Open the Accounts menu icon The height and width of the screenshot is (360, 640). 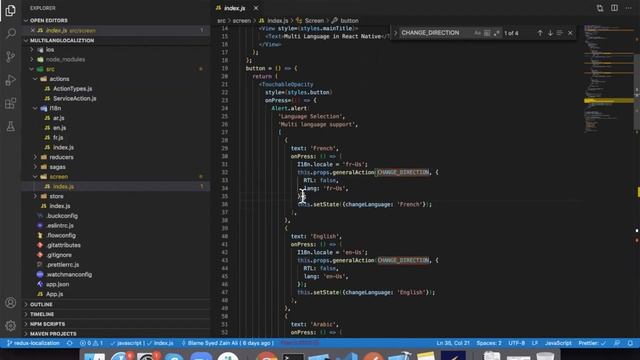(11, 302)
